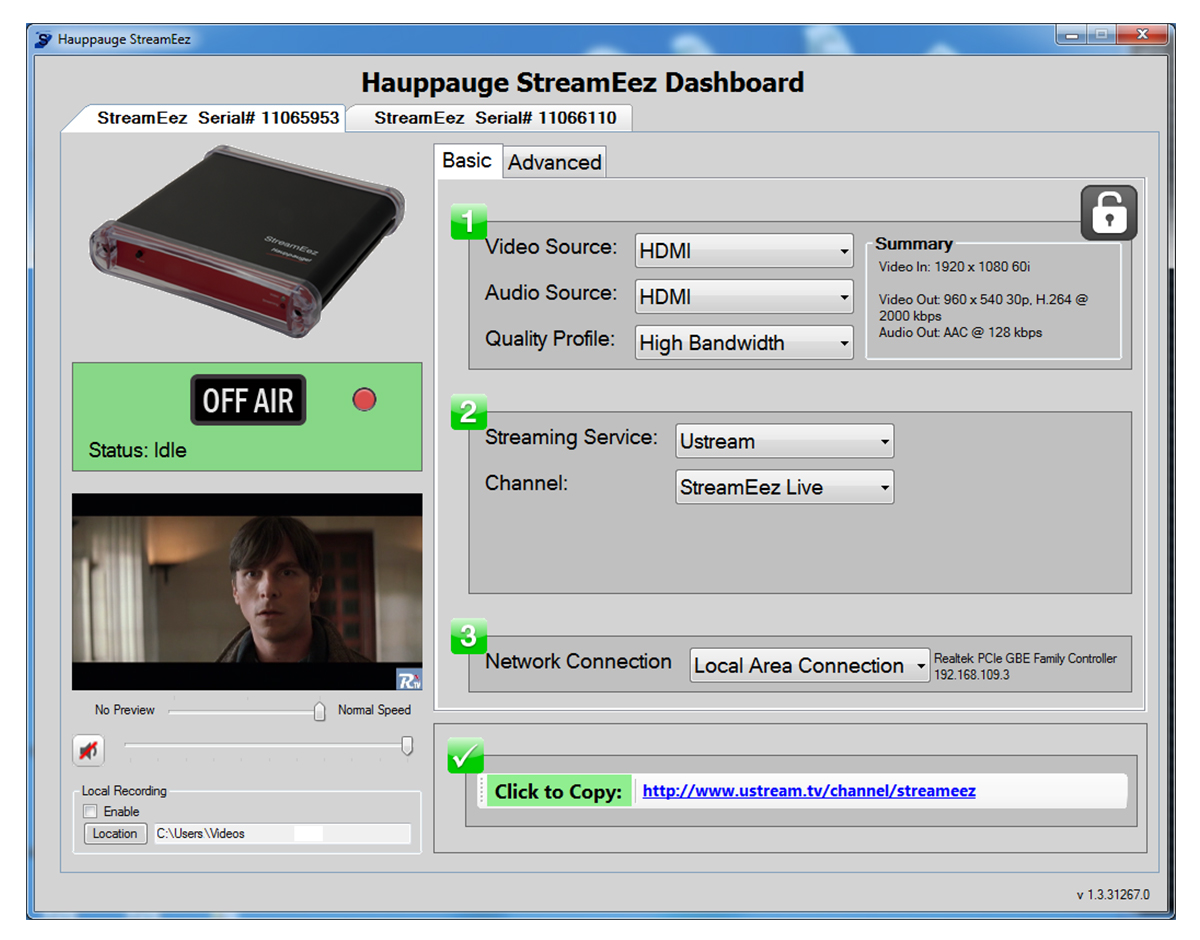
Task: Expand the Quality Profile dropdown
Action: [744, 343]
